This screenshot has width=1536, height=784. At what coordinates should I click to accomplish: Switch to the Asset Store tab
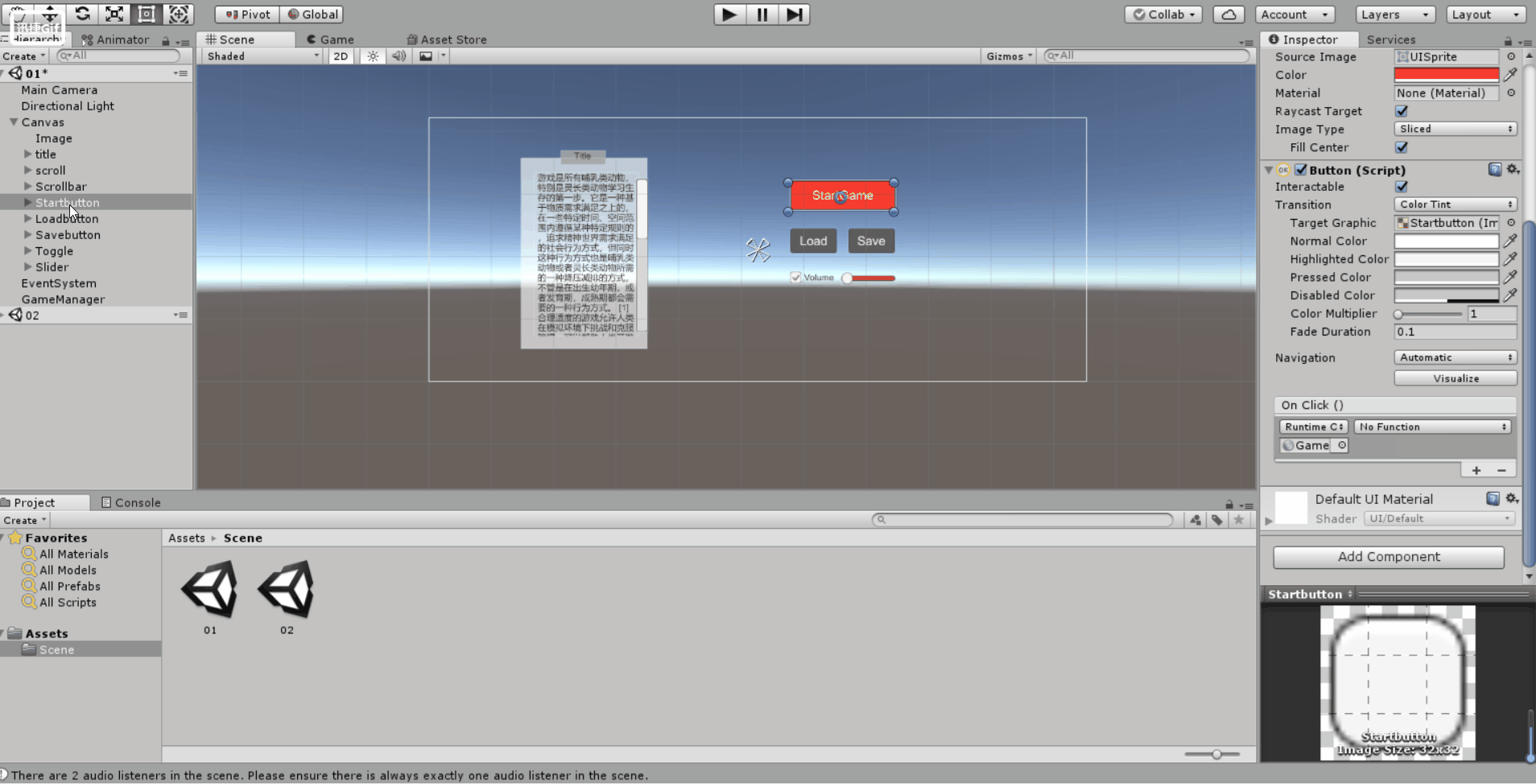pos(447,39)
